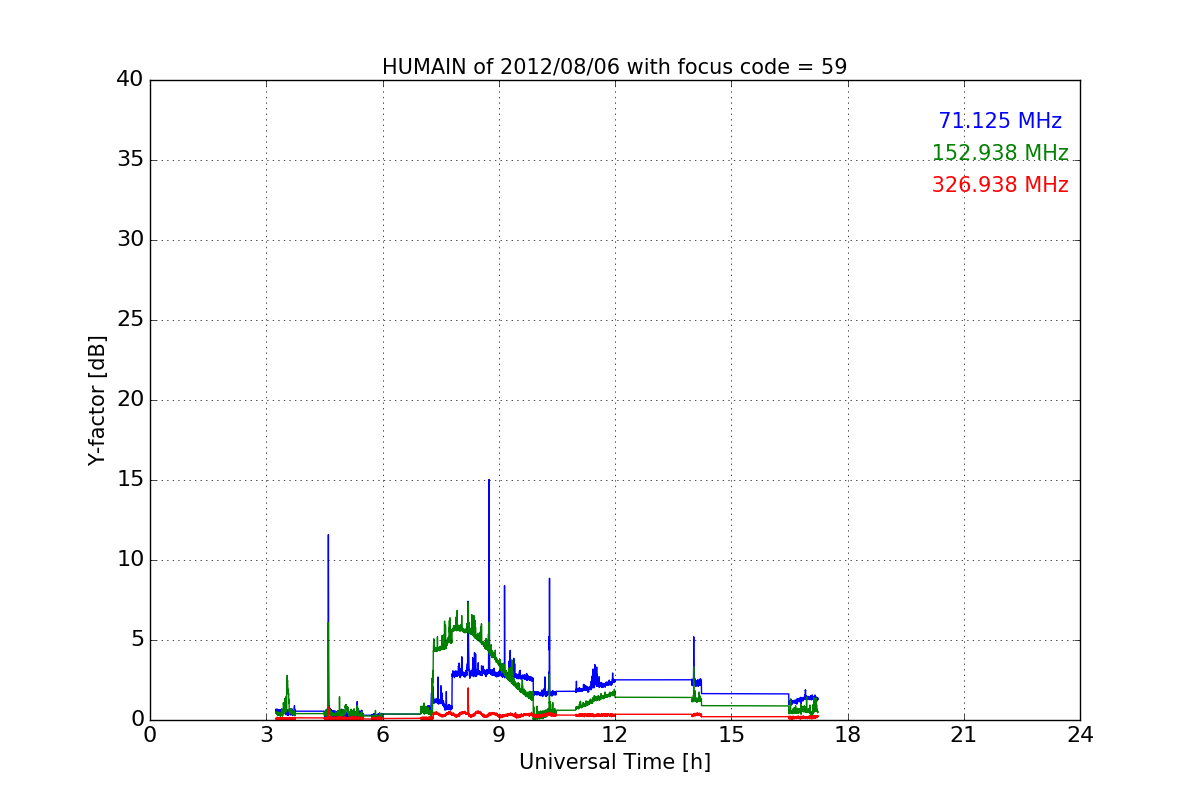Click the x-axis tick label 21
The height and width of the screenshot is (800, 1200).
pos(964,735)
